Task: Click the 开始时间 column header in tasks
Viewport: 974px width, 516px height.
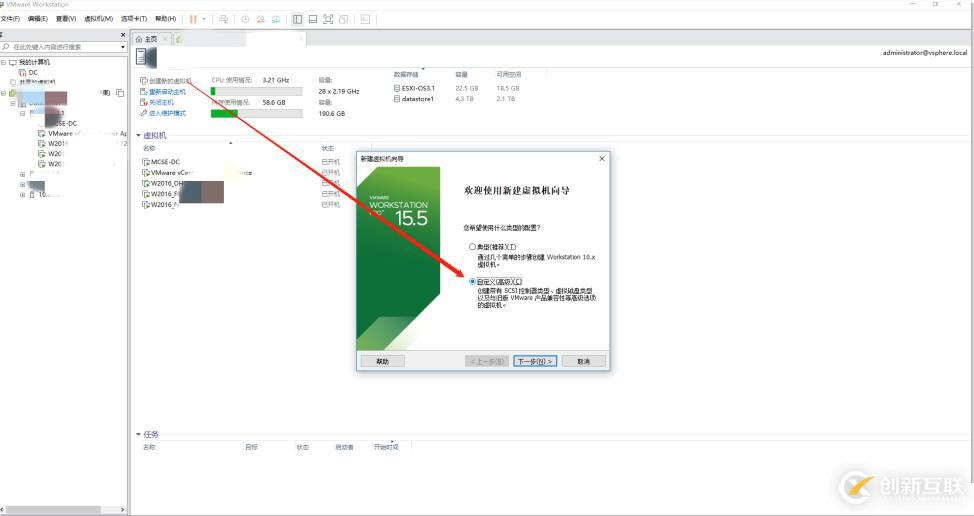Action: click(x=386, y=447)
